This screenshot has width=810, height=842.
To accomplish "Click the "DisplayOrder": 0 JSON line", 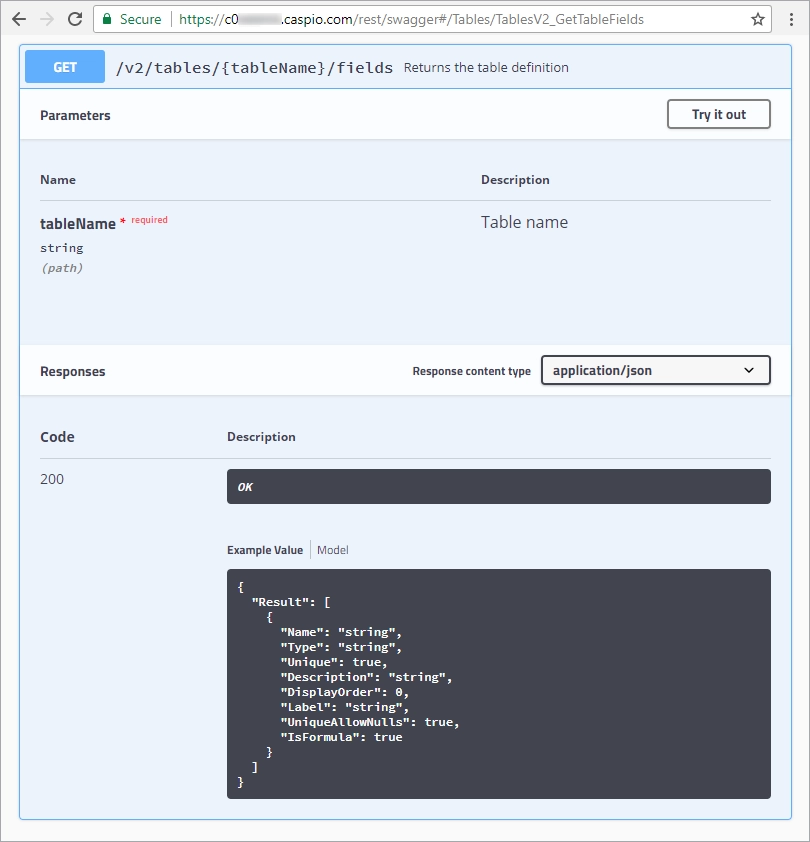I will pos(344,692).
